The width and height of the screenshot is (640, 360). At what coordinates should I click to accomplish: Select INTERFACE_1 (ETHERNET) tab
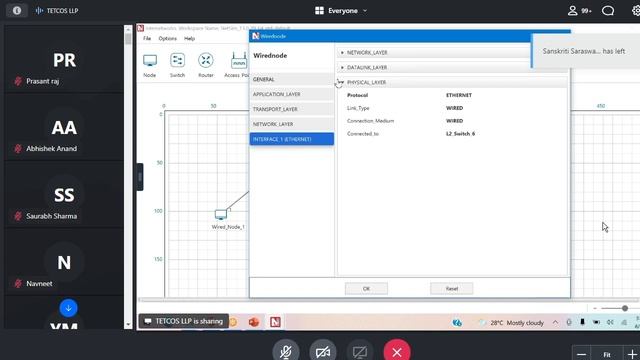[x=292, y=139]
